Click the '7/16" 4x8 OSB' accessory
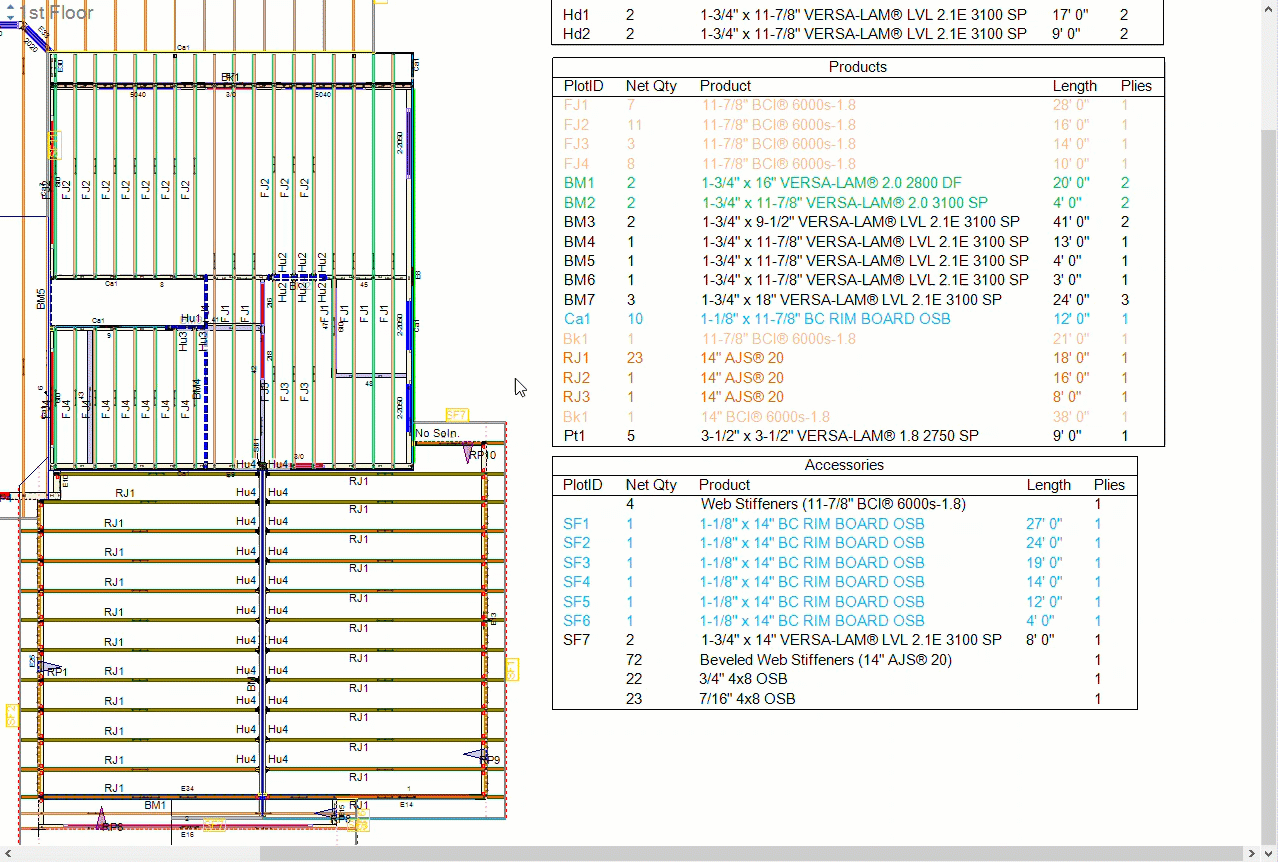 747,699
